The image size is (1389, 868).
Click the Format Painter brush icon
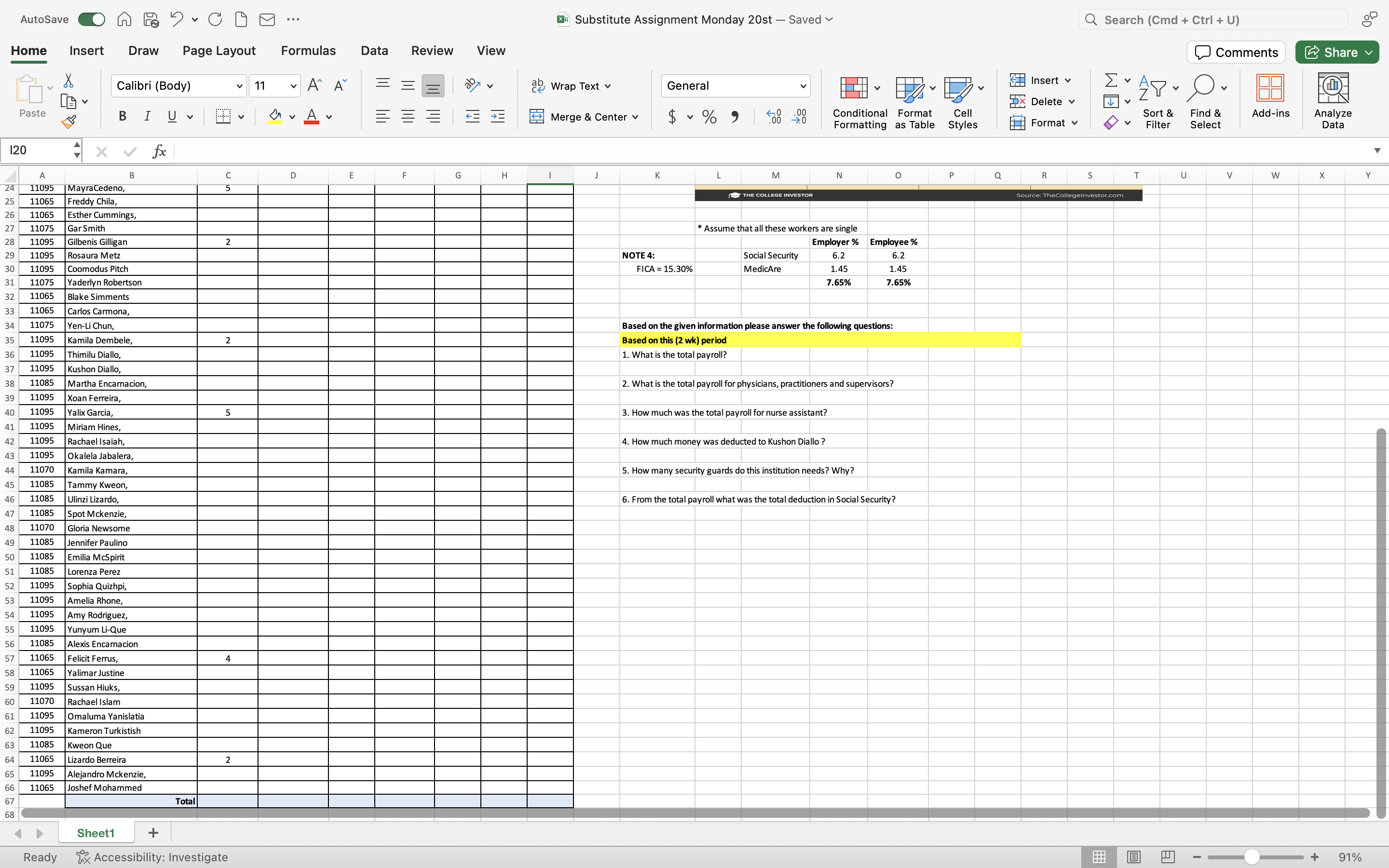coord(68,122)
